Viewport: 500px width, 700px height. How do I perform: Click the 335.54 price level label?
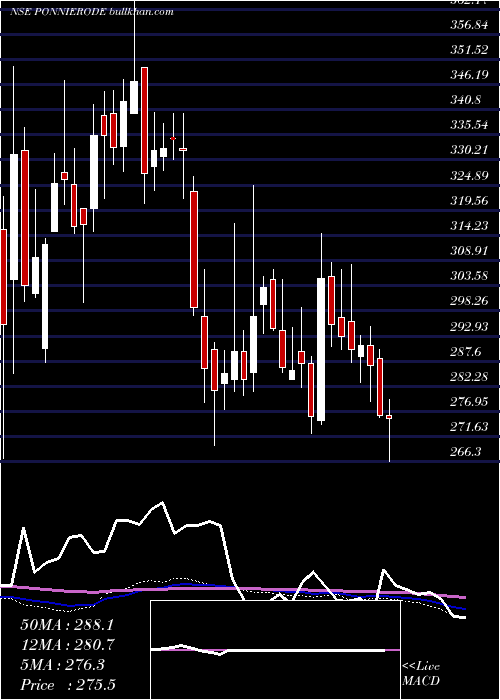[x=468, y=125]
